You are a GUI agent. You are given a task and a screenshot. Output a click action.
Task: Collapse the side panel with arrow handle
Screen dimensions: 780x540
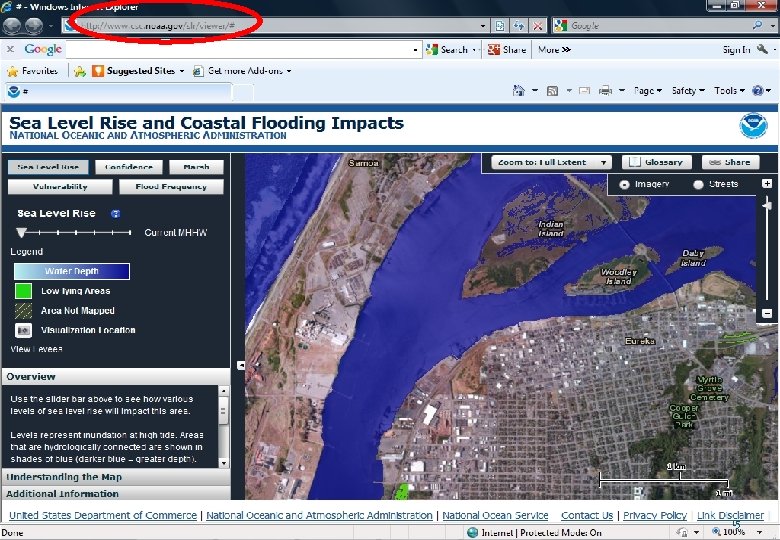point(241,365)
